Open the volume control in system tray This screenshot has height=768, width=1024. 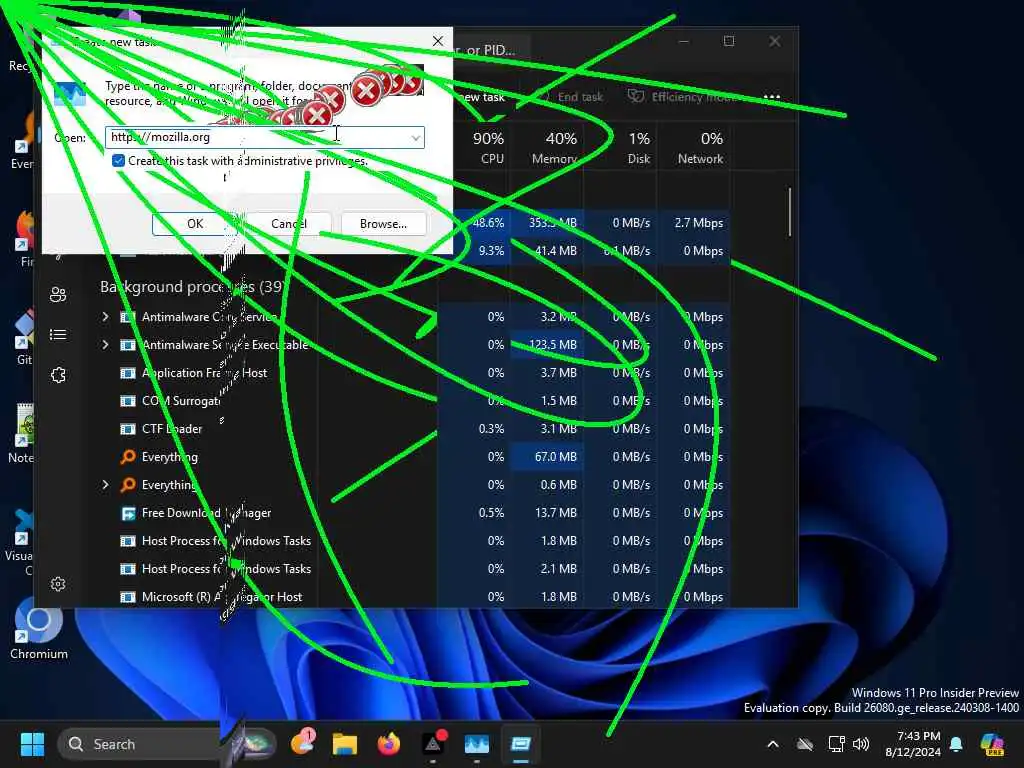point(861,744)
